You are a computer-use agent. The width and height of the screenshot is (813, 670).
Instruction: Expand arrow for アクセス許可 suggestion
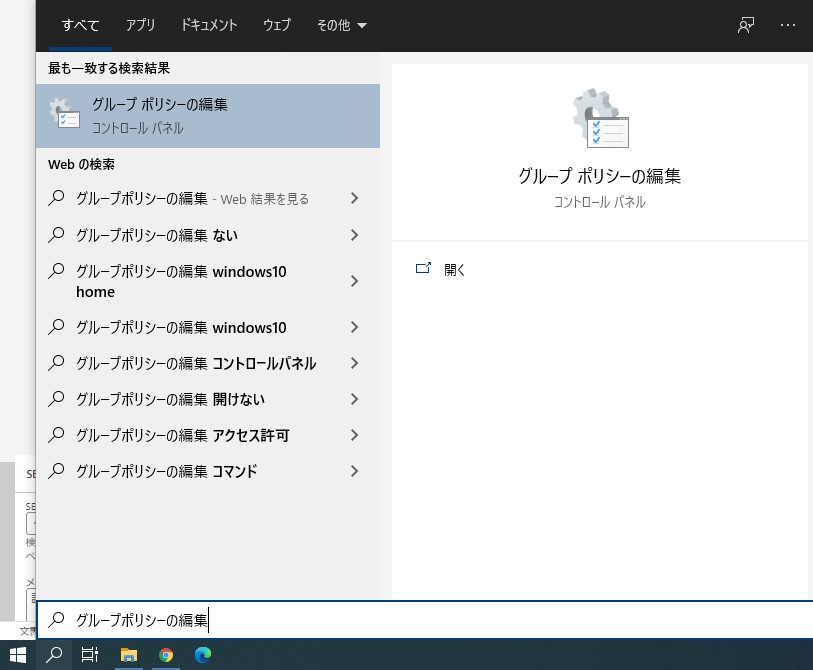[x=355, y=435]
